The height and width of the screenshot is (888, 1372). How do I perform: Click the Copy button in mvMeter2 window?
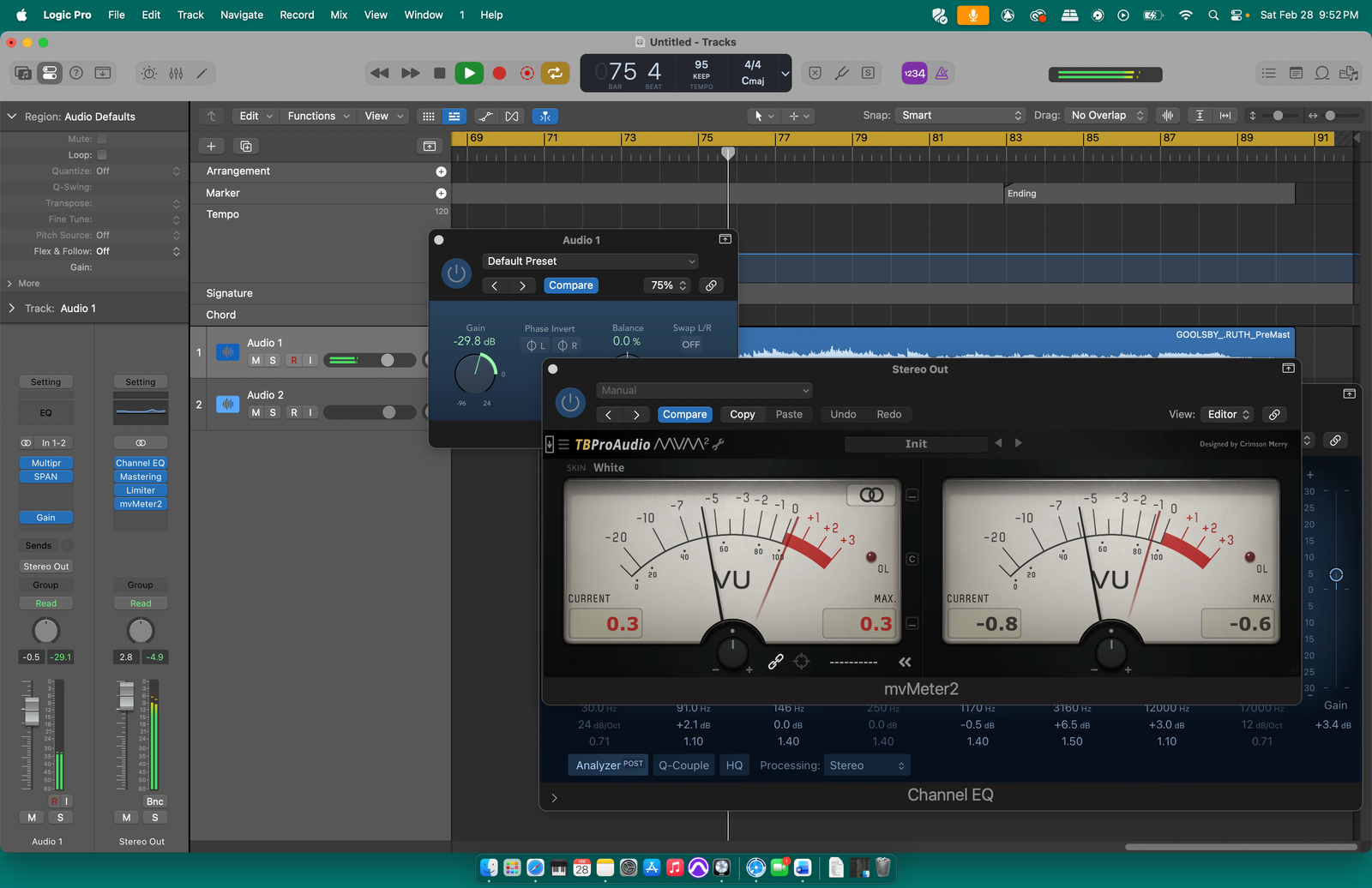tap(742, 415)
